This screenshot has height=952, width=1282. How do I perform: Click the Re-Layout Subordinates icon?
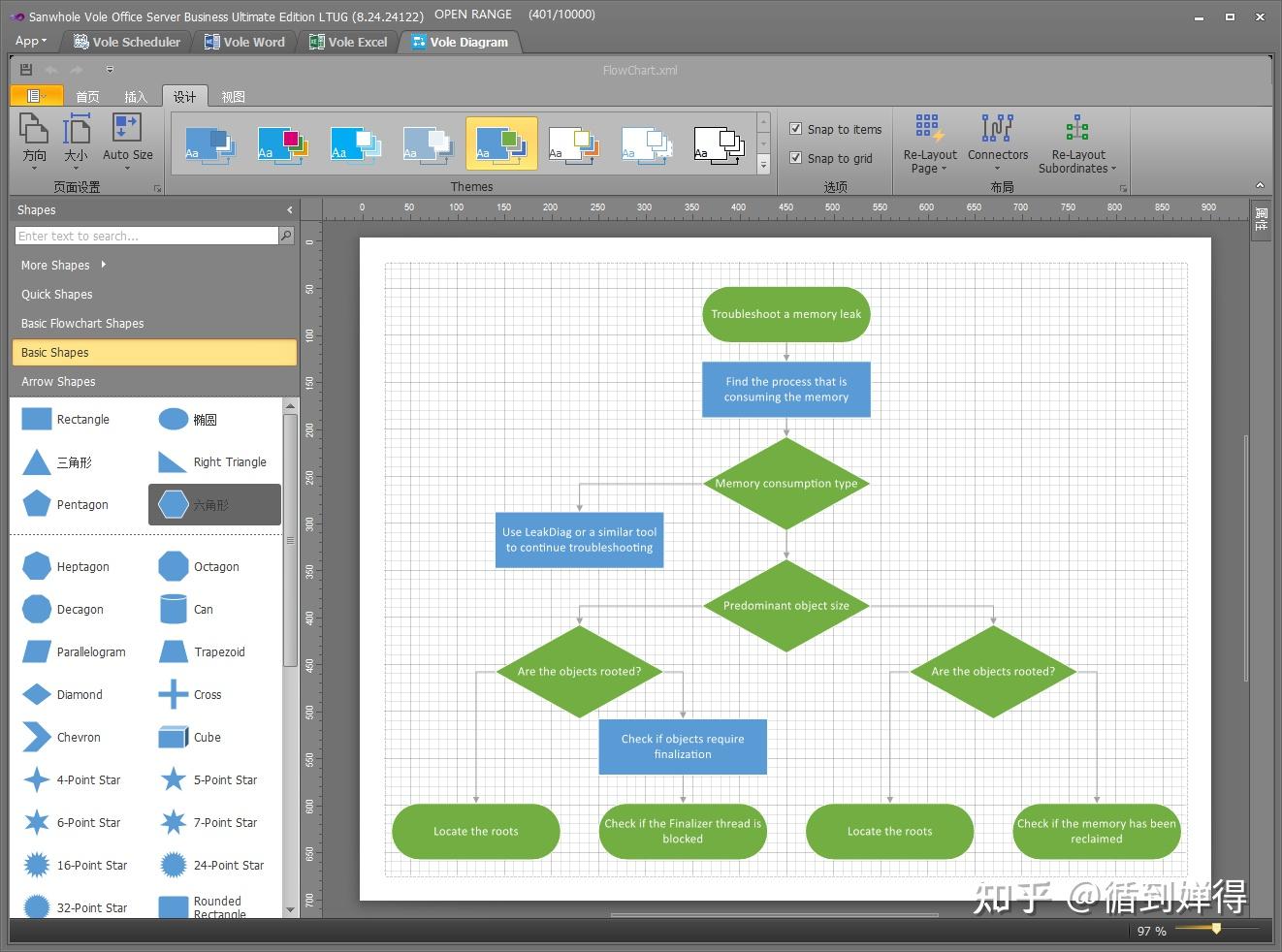[1077, 129]
